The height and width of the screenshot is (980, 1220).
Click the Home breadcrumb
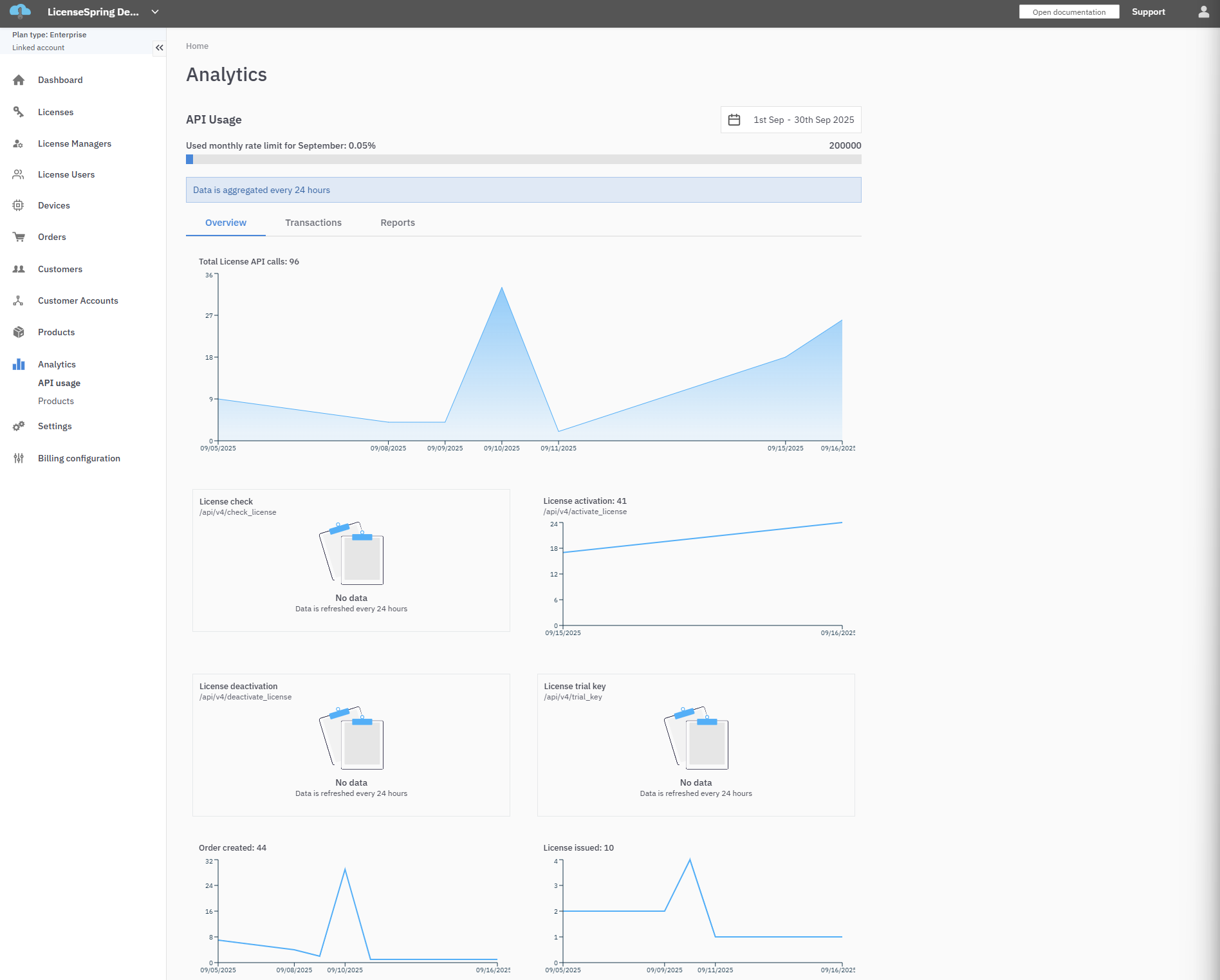point(197,46)
